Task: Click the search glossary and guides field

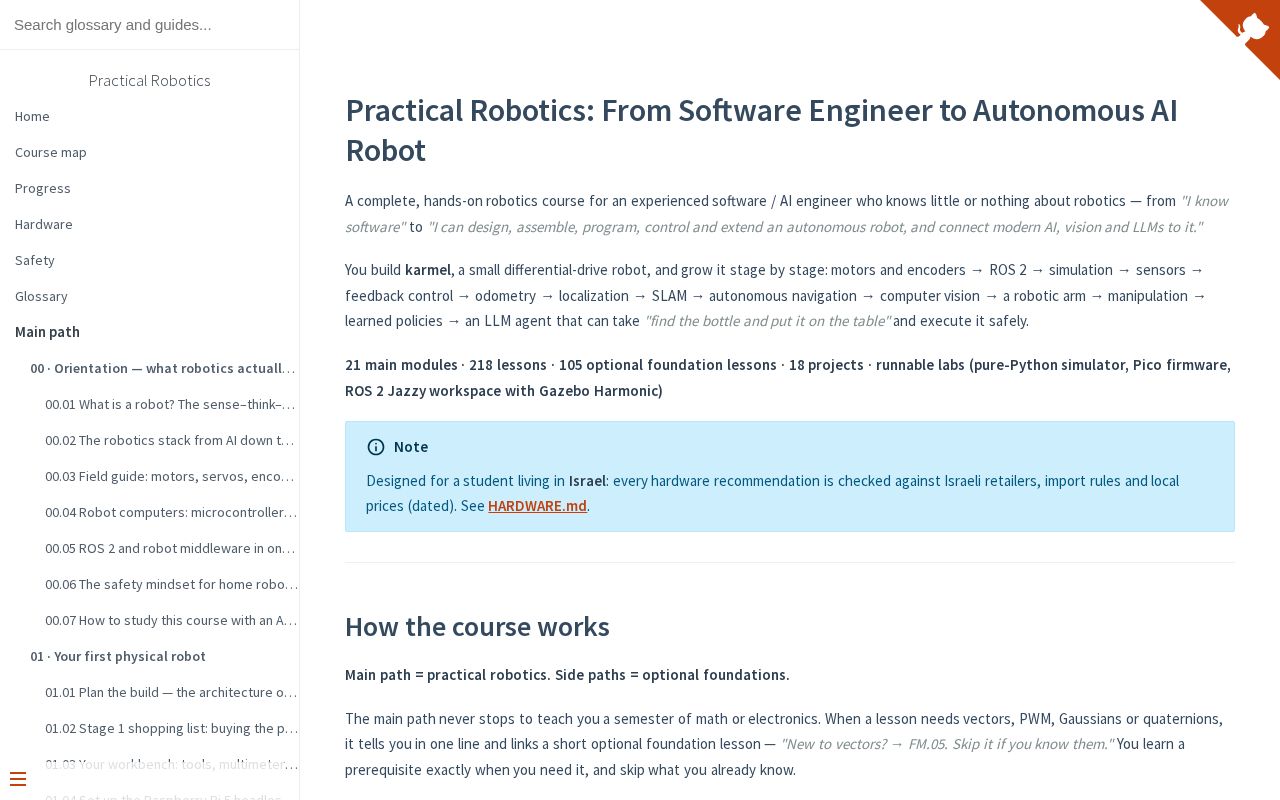Action: pos(149,25)
